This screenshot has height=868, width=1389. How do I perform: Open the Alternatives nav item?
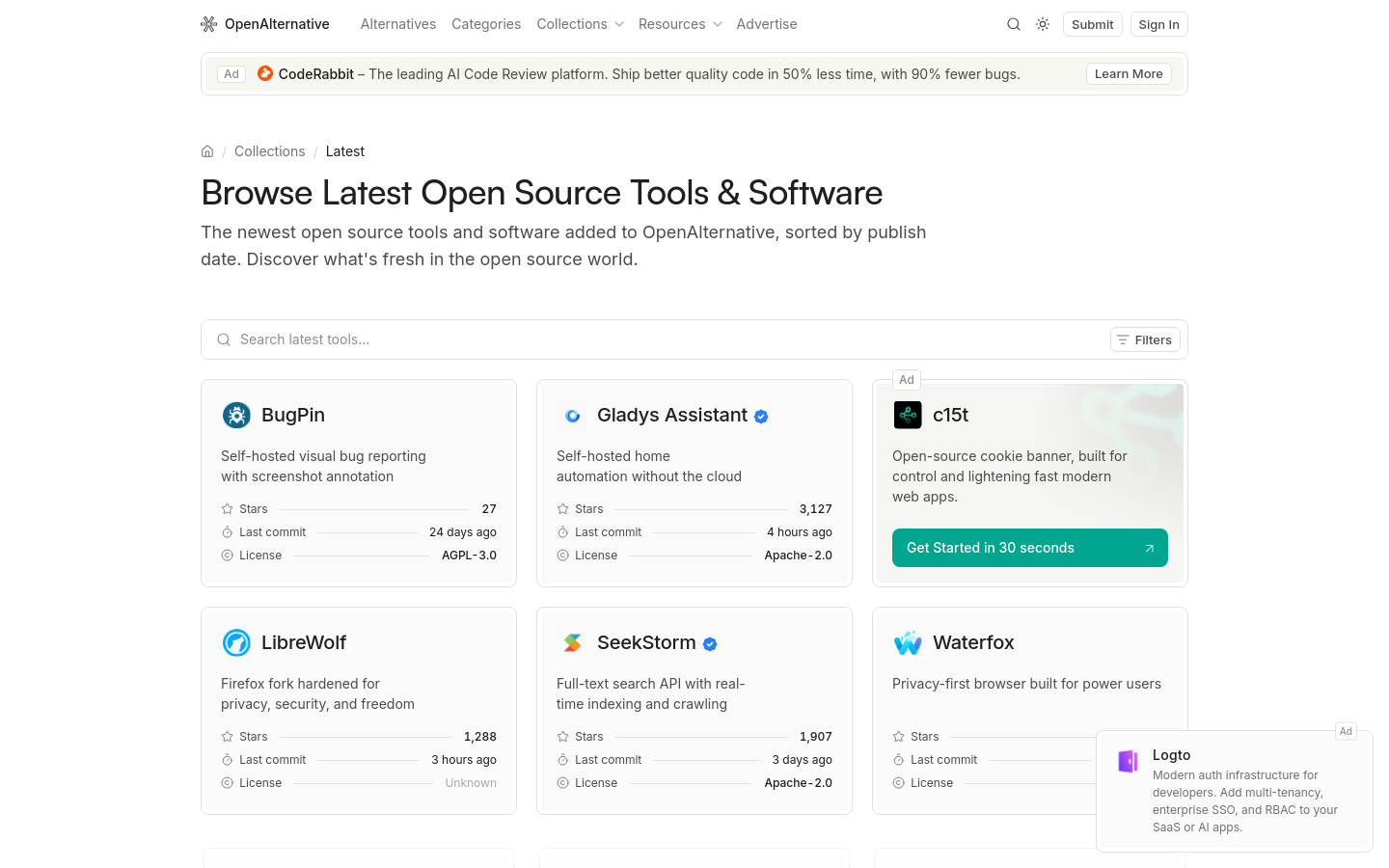tap(398, 24)
